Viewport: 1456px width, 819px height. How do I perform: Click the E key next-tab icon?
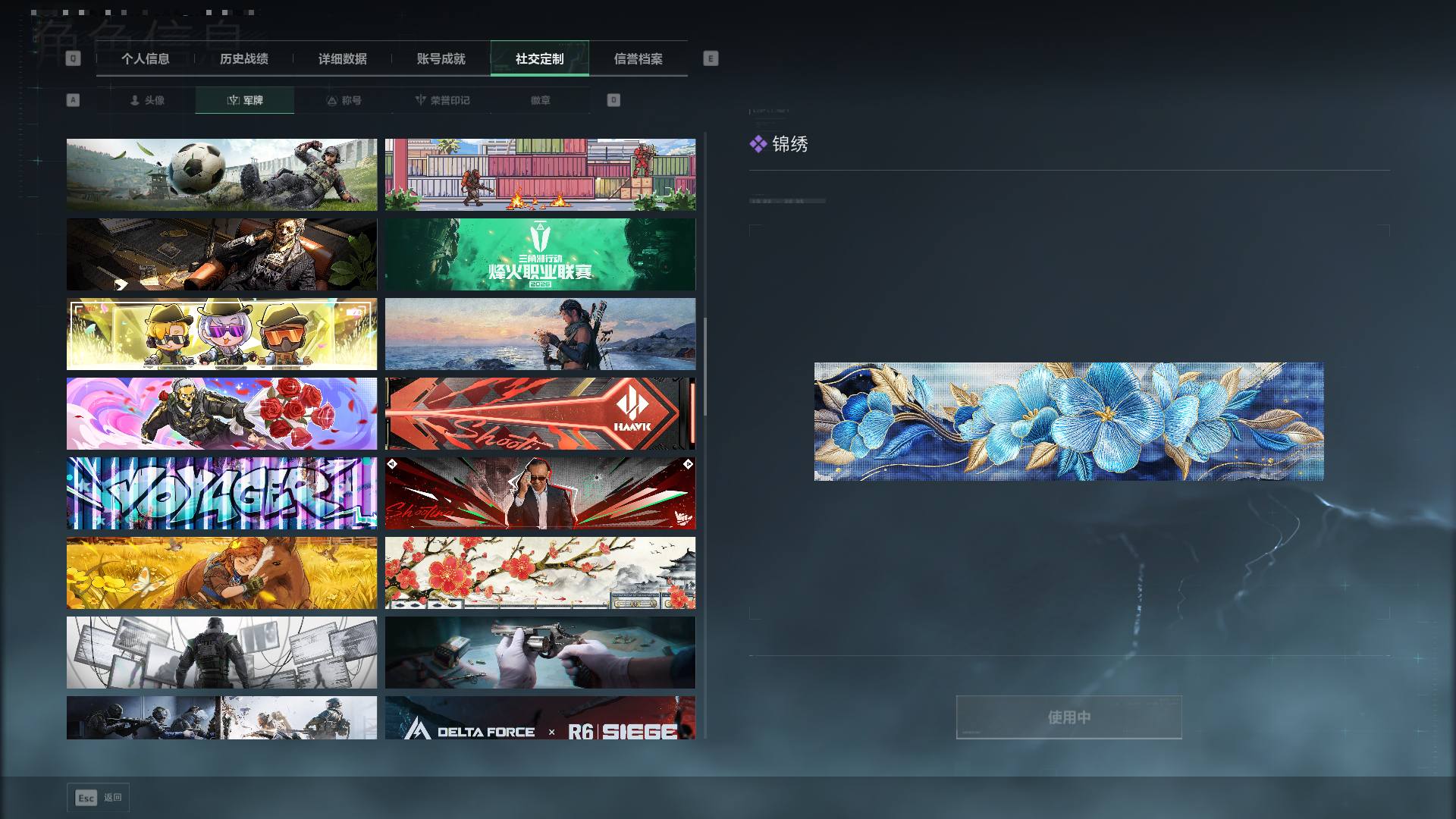(711, 58)
